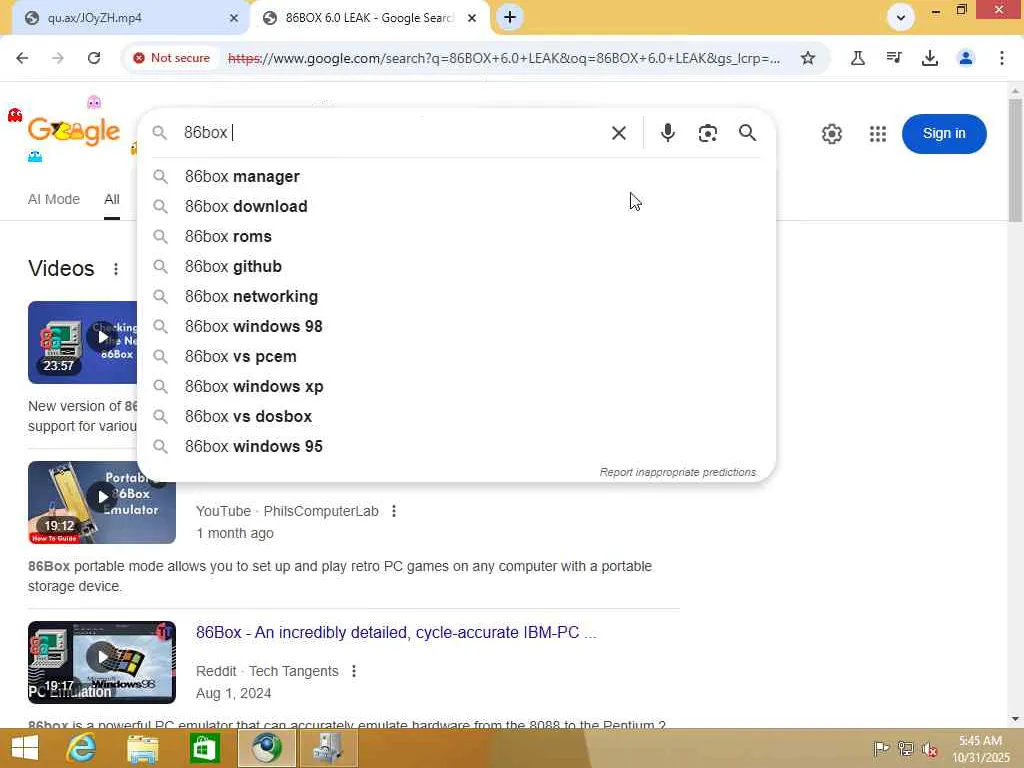Close the qu.ax/JOyZH.mp4 tab
Viewport: 1024px width, 768px height.
click(x=234, y=18)
